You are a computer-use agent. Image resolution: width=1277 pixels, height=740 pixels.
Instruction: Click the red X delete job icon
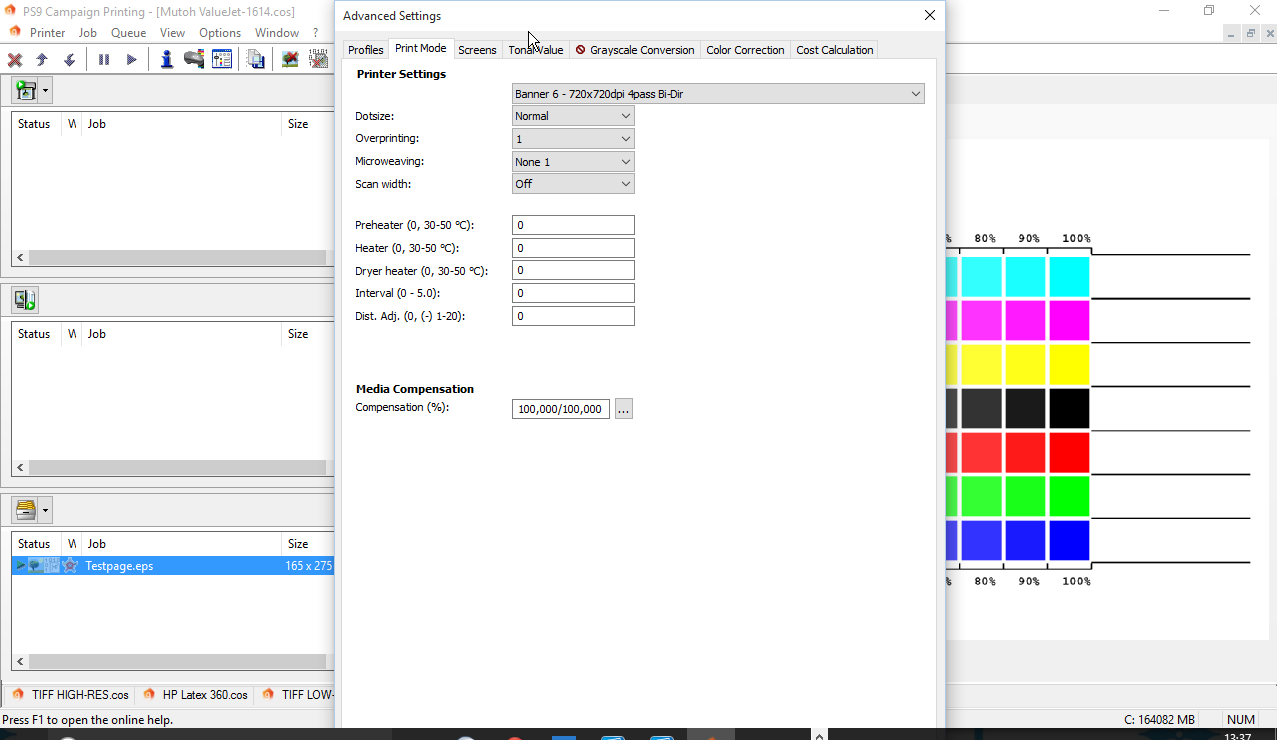(x=15, y=60)
